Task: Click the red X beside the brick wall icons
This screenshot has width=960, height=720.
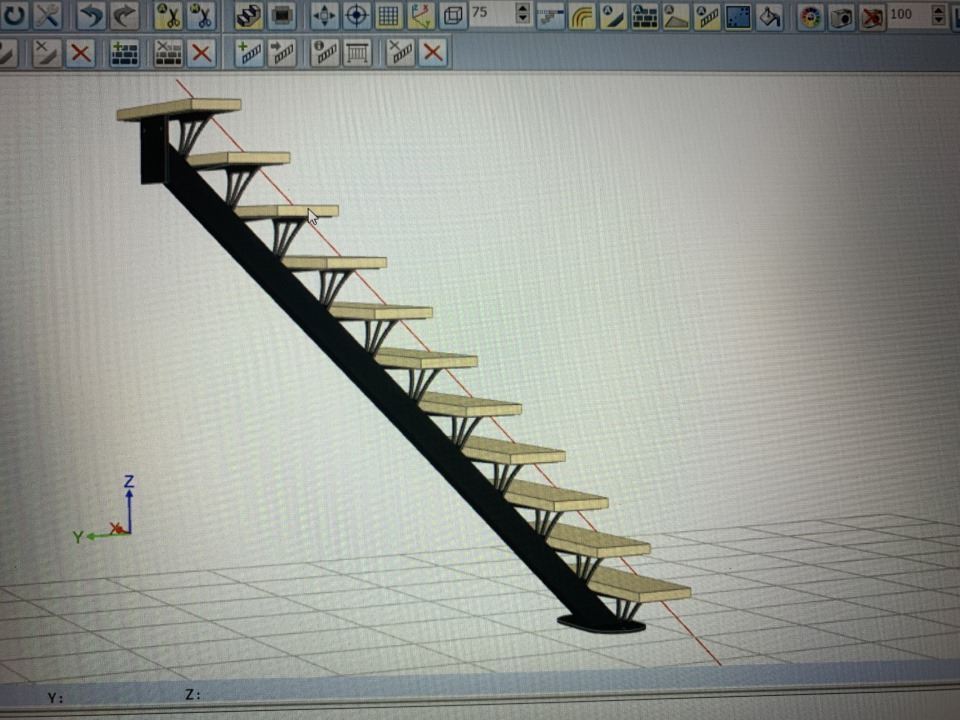Action: pyautogui.click(x=201, y=53)
